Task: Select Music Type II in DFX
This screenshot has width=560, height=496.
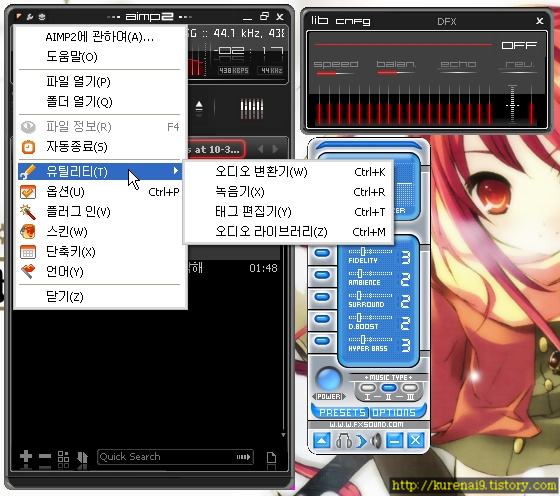Action: coord(389,387)
